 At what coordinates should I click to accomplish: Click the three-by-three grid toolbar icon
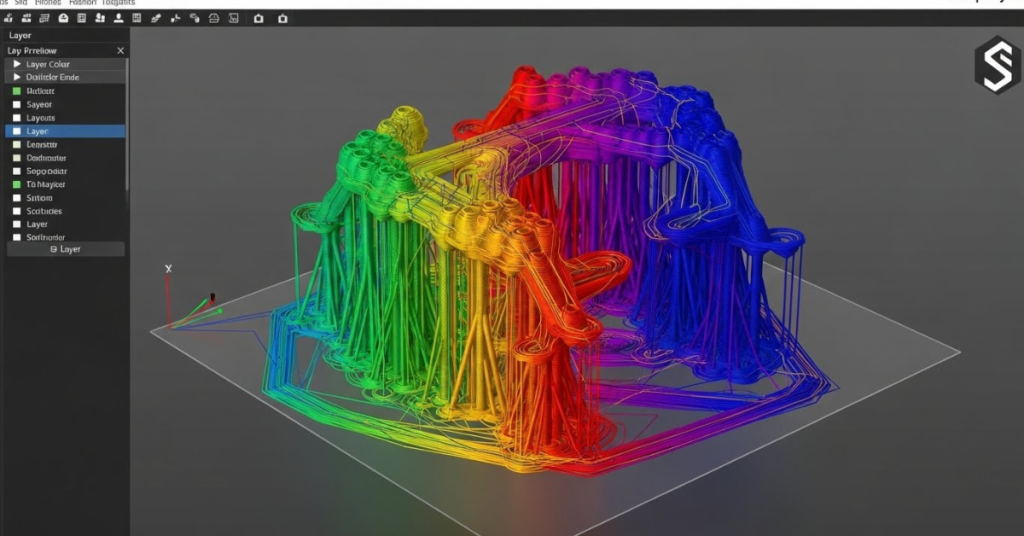point(136,18)
